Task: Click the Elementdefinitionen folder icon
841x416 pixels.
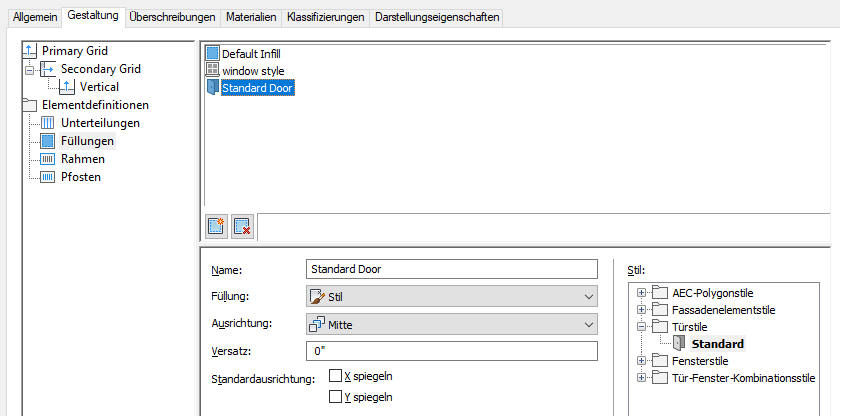Action: (x=29, y=105)
